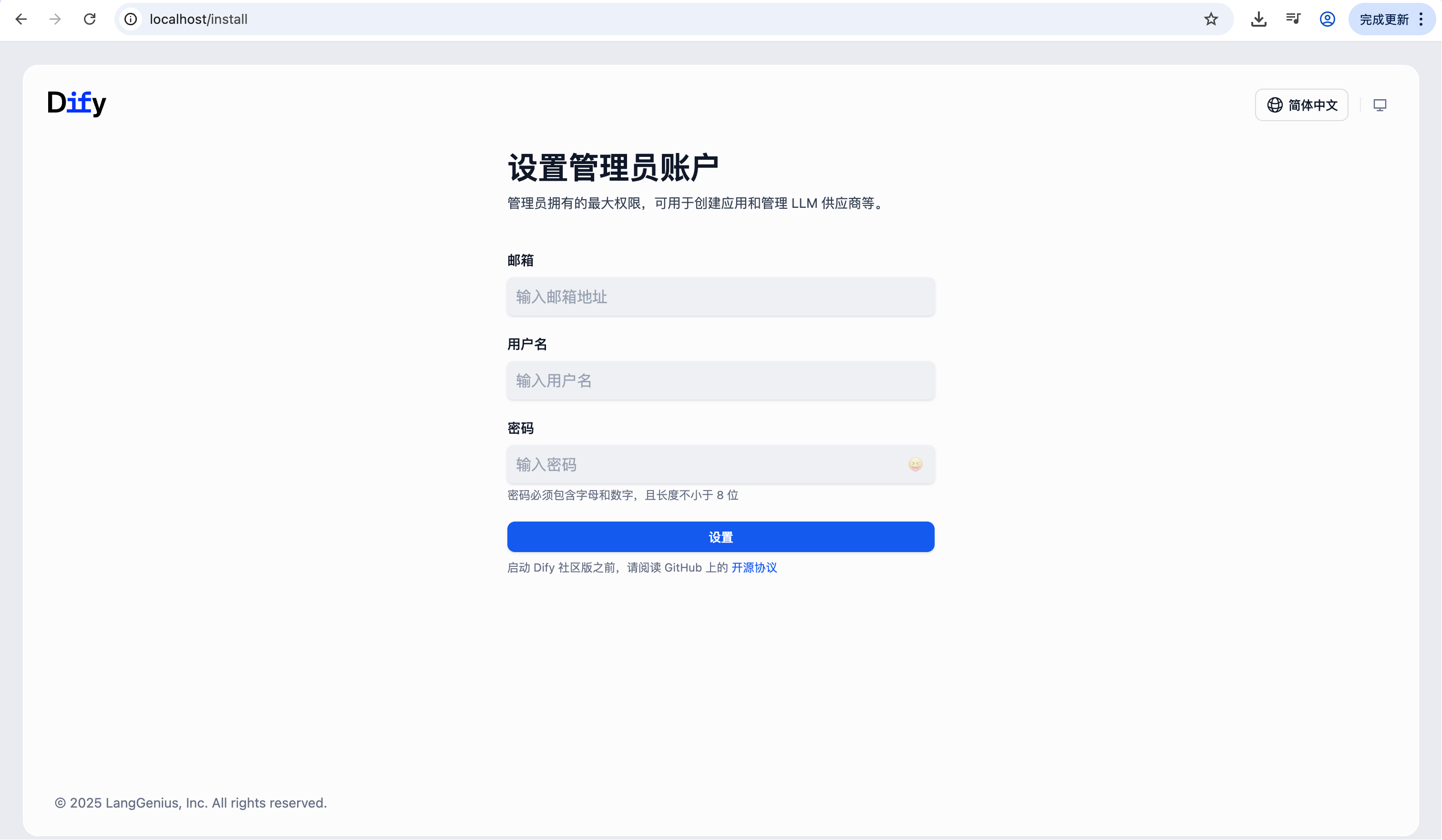
Task: Open the browser three-dot menu
Action: [1421, 19]
